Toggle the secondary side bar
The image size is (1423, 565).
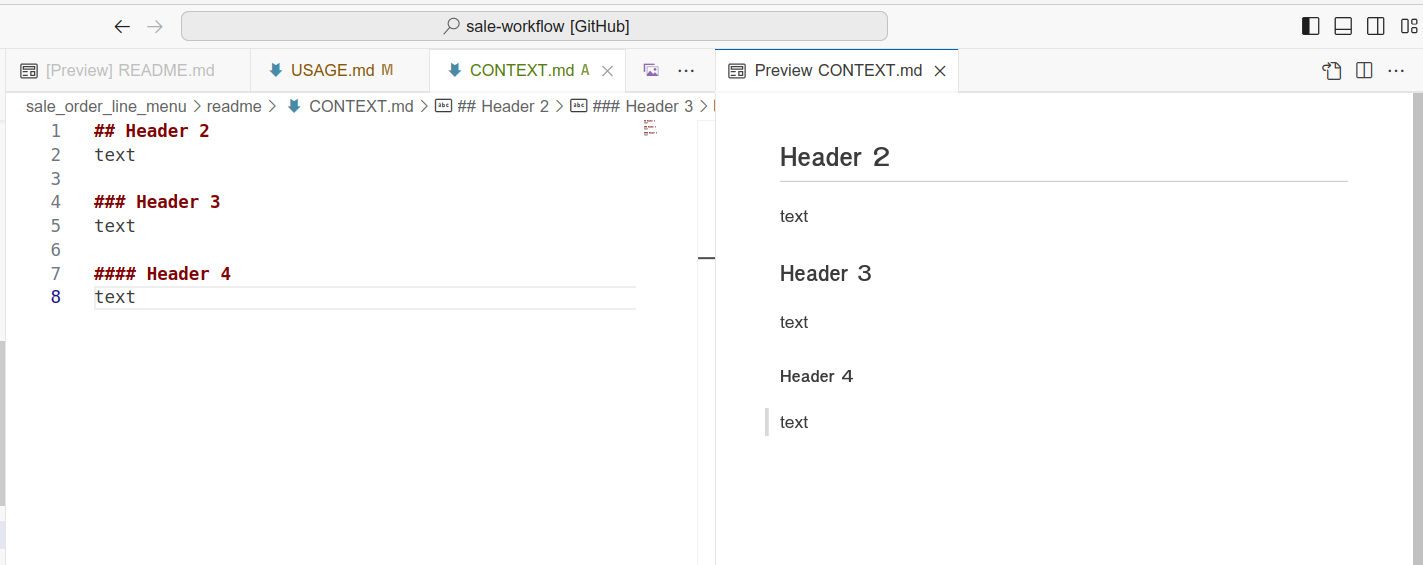(1376, 26)
